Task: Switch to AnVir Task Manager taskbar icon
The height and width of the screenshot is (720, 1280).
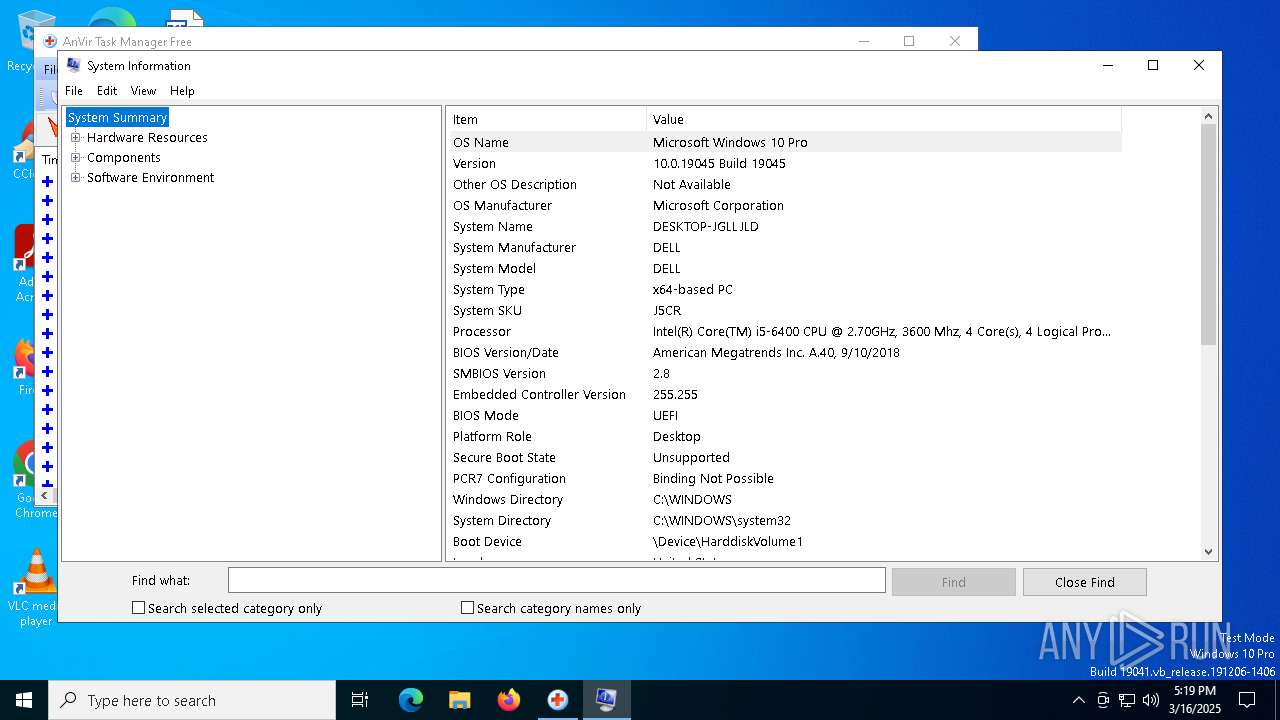Action: click(558, 700)
